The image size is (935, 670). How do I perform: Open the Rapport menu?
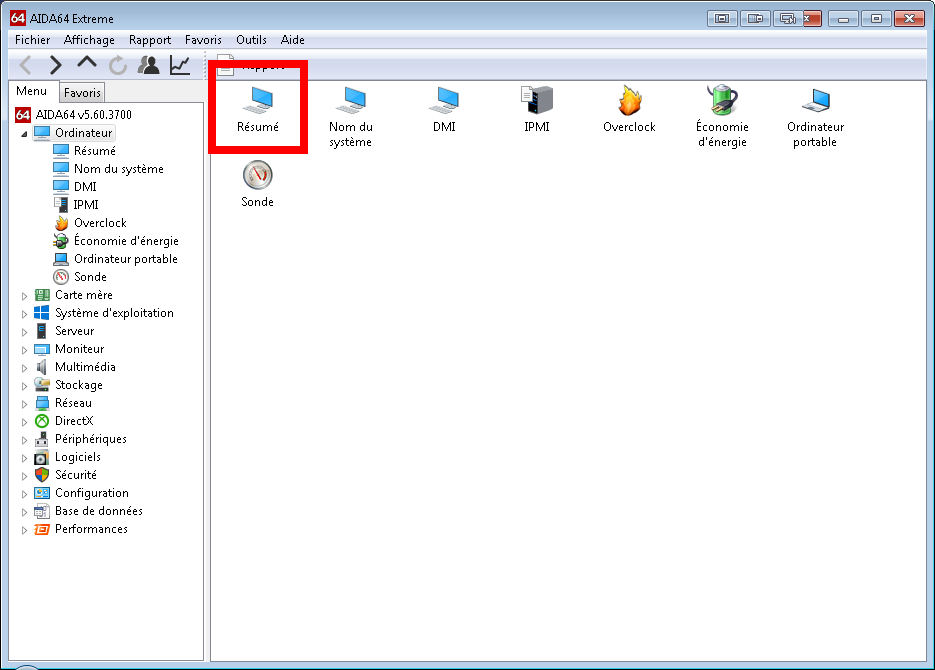[x=150, y=40]
